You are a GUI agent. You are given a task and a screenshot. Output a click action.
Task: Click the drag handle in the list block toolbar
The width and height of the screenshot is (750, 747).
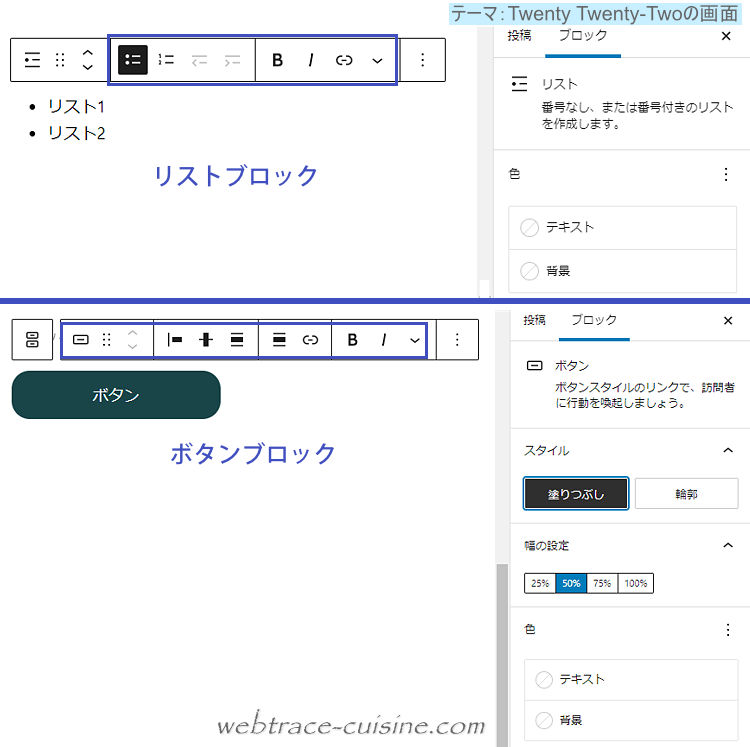60,60
